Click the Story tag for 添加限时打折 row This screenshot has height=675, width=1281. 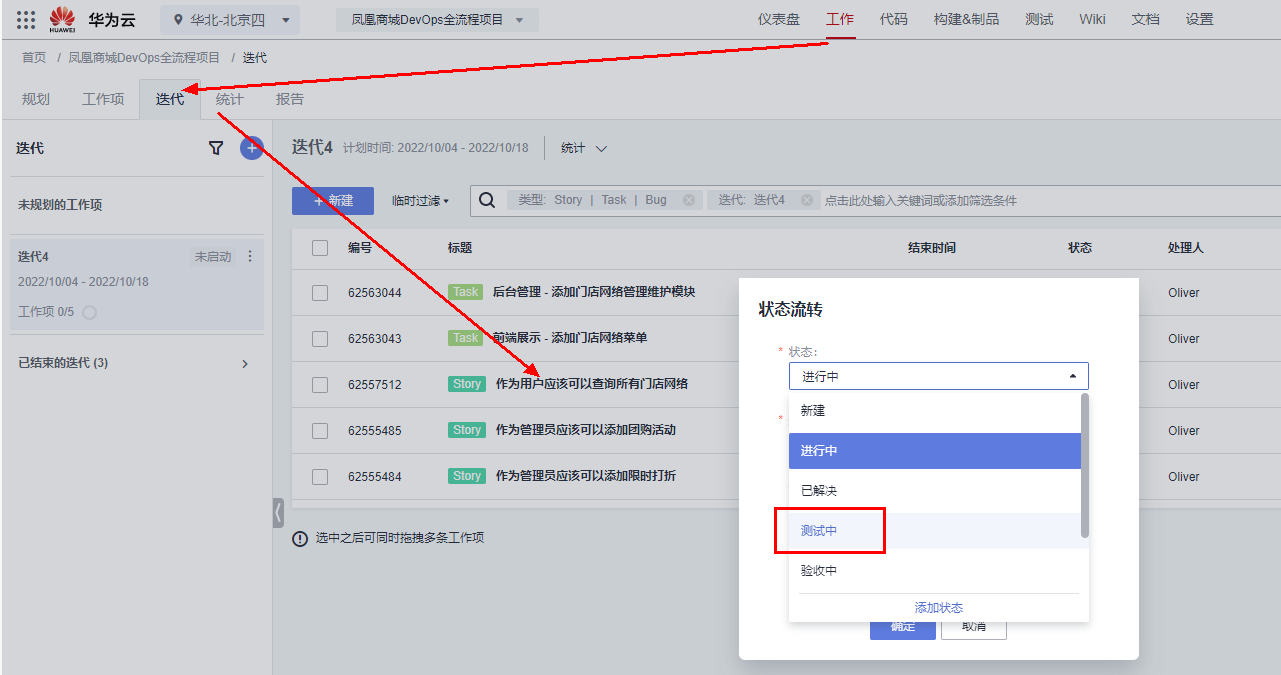pos(467,476)
